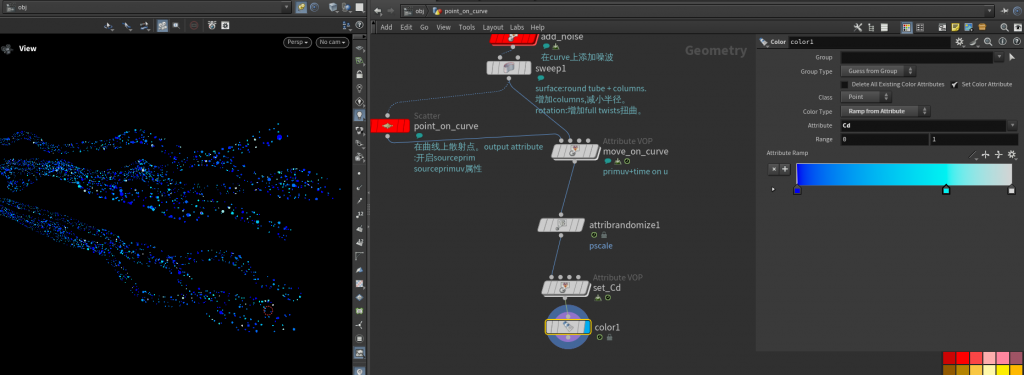Remove ramp point with x button
The image size is (1024, 375).
[774, 169]
